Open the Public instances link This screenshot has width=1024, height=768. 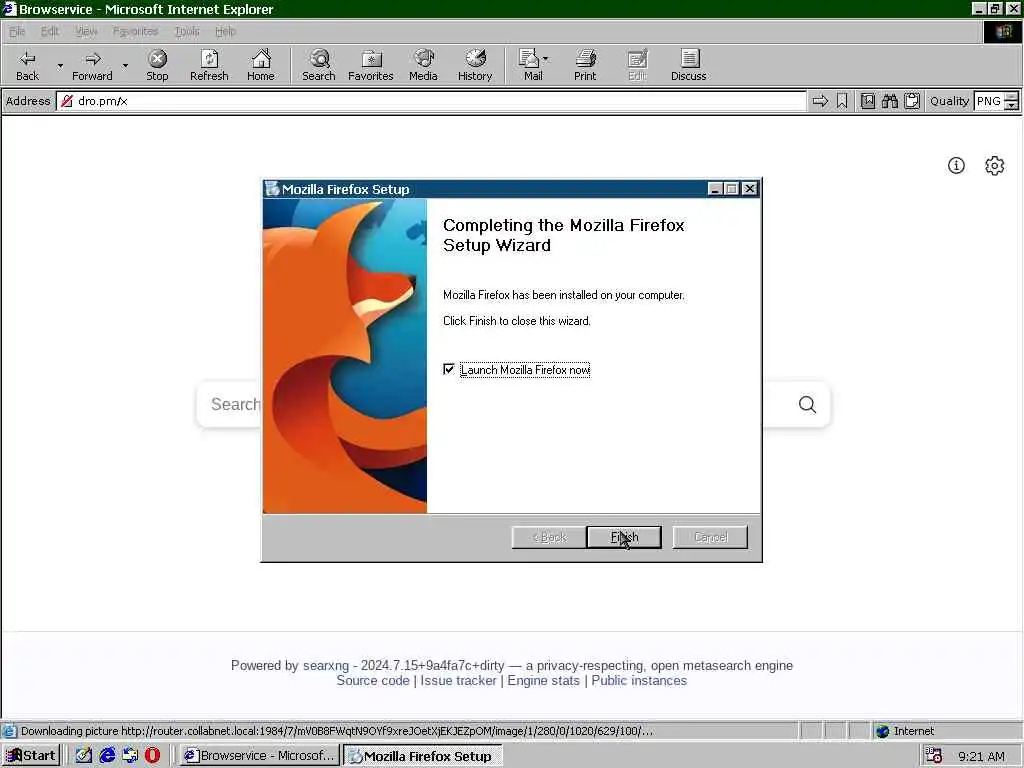coord(639,680)
